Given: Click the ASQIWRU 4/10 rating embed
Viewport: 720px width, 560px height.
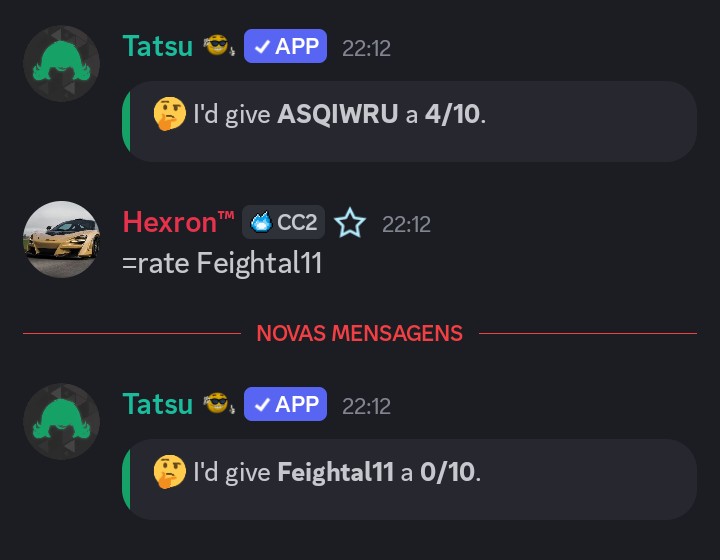Looking at the screenshot, I should click(x=408, y=121).
